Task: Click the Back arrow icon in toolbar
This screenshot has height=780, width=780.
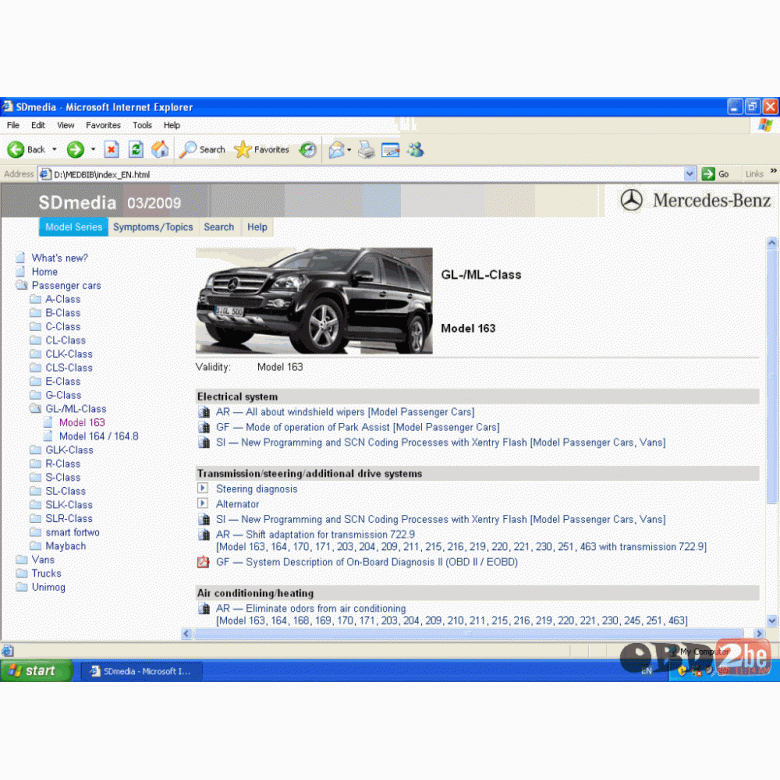Action: (x=16, y=149)
